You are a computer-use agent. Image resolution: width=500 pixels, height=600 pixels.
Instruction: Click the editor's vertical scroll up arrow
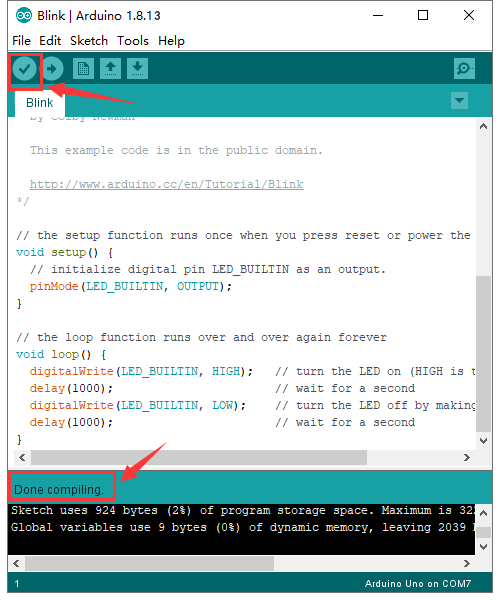coord(484,126)
